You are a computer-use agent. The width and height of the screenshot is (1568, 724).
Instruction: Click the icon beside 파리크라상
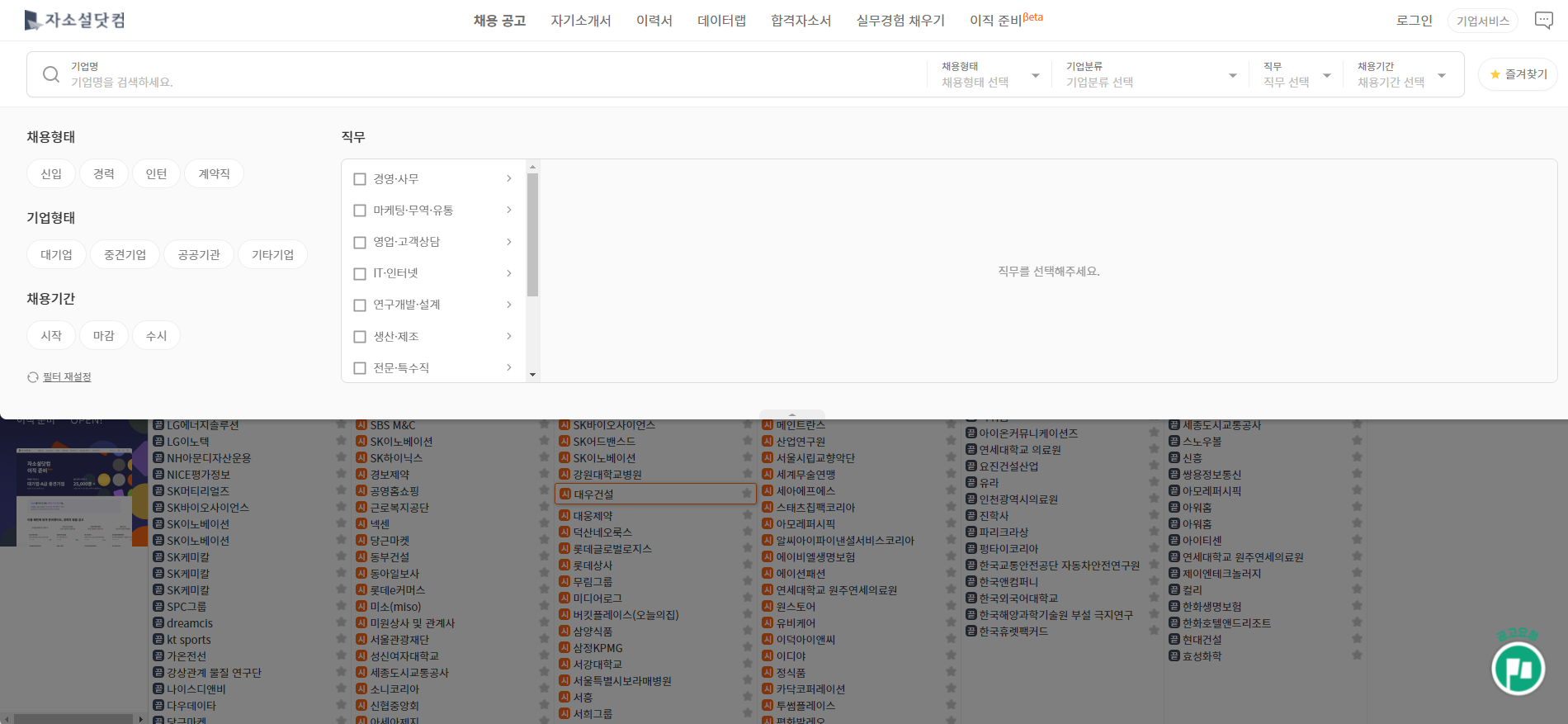pos(971,532)
